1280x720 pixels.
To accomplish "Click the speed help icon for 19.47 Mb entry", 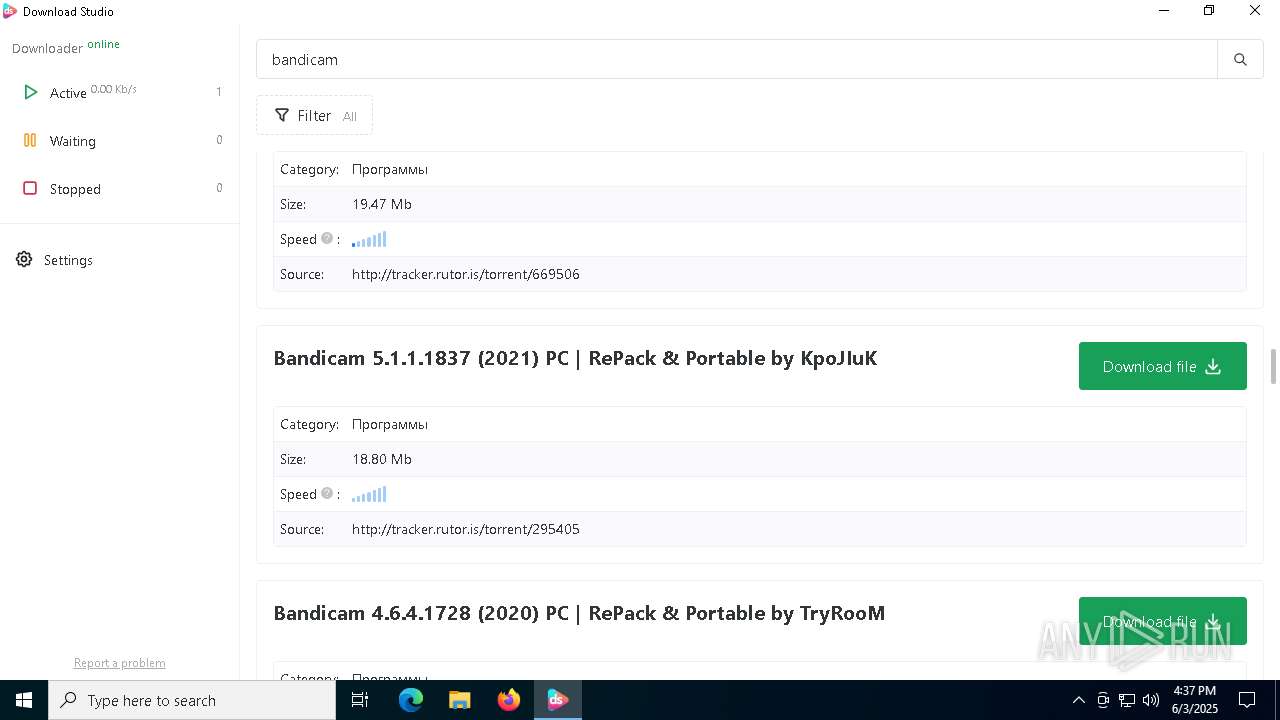I will tap(326, 239).
